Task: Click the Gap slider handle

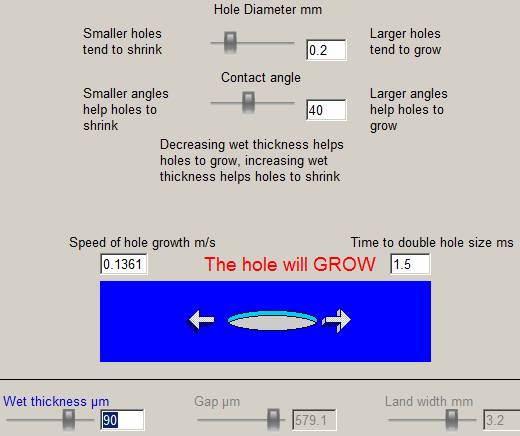Action: 273,420
